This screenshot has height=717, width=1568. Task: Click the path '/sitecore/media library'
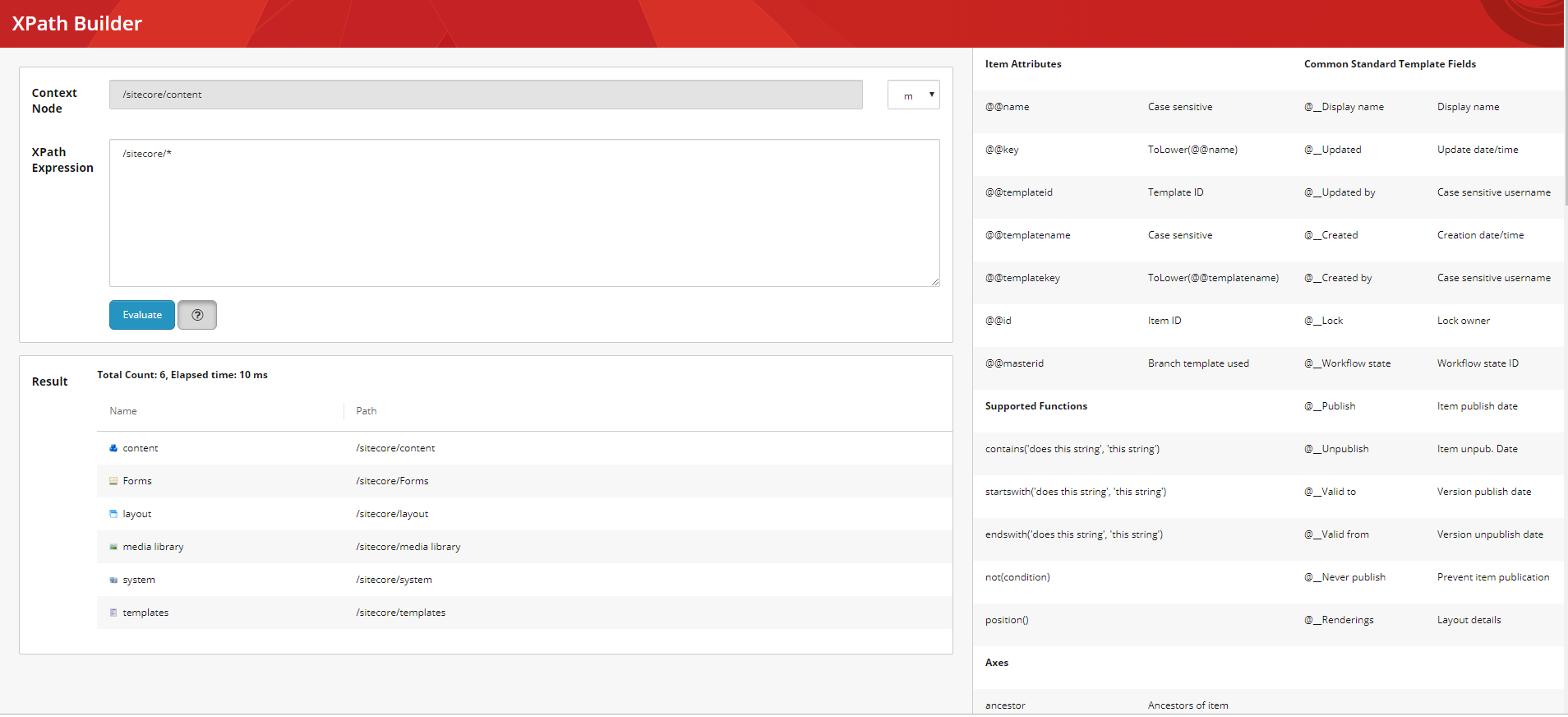tap(408, 547)
